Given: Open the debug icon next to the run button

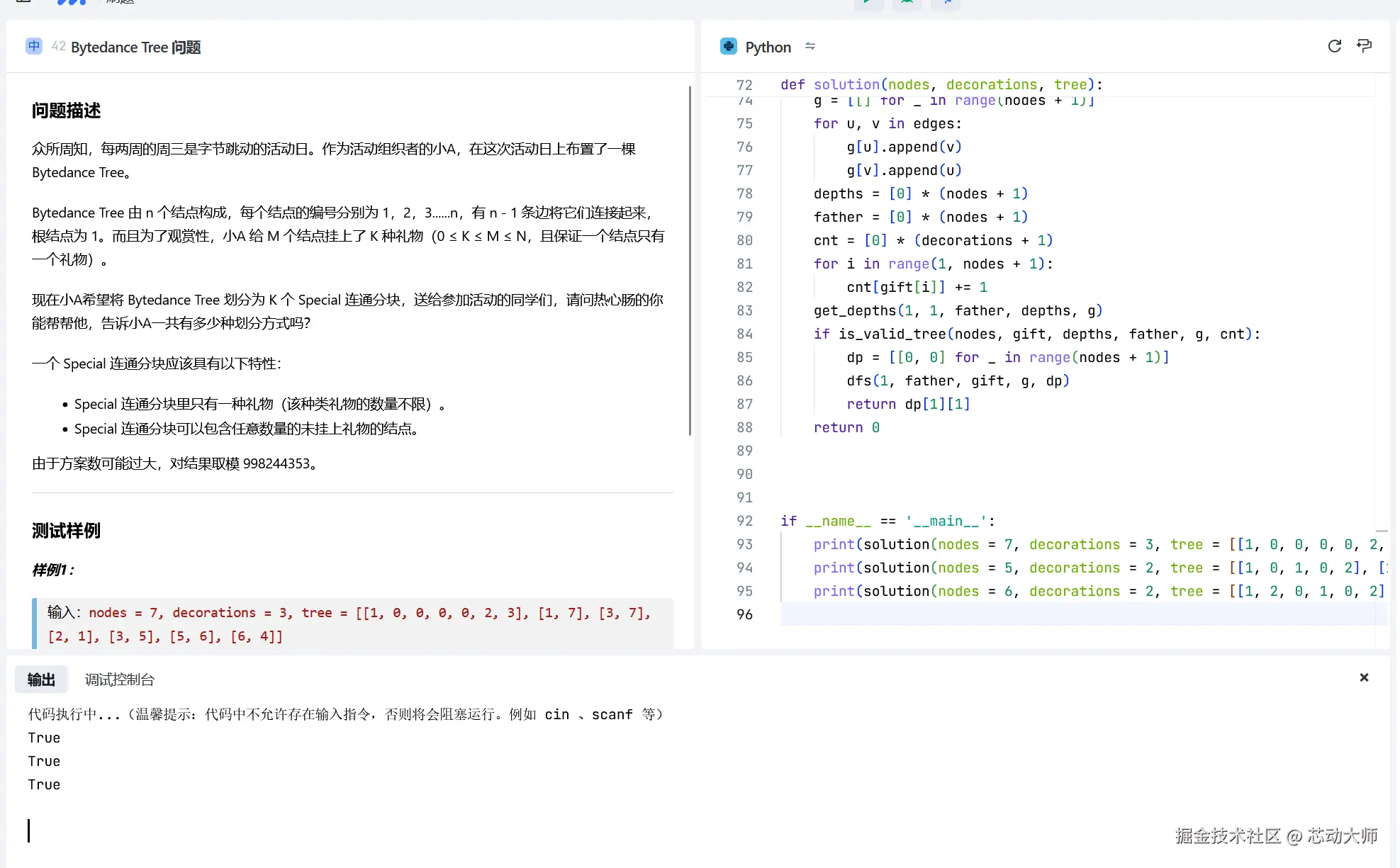Looking at the screenshot, I should click(907, 3).
